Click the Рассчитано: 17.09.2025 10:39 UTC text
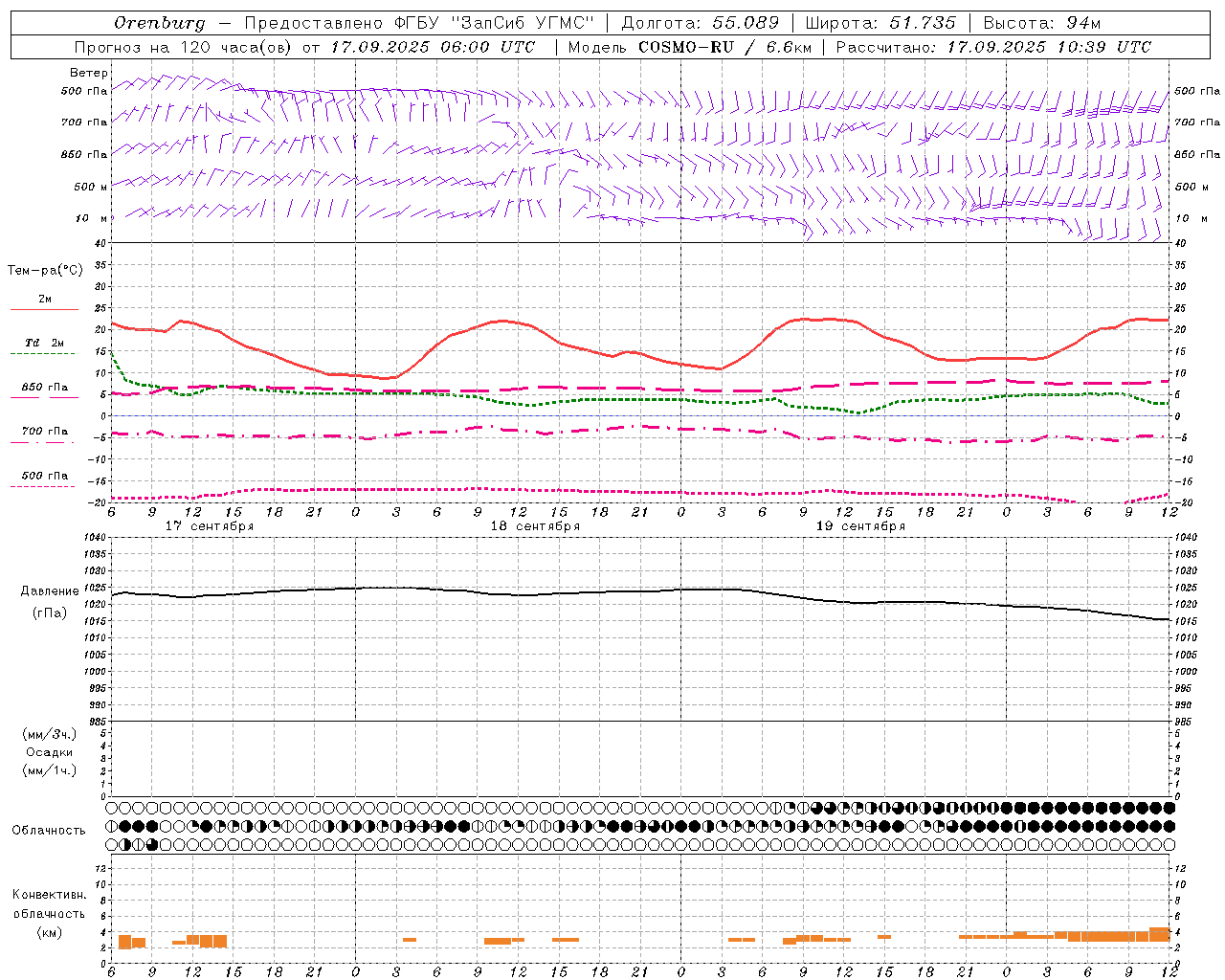The image size is (1225, 980). tap(993, 47)
